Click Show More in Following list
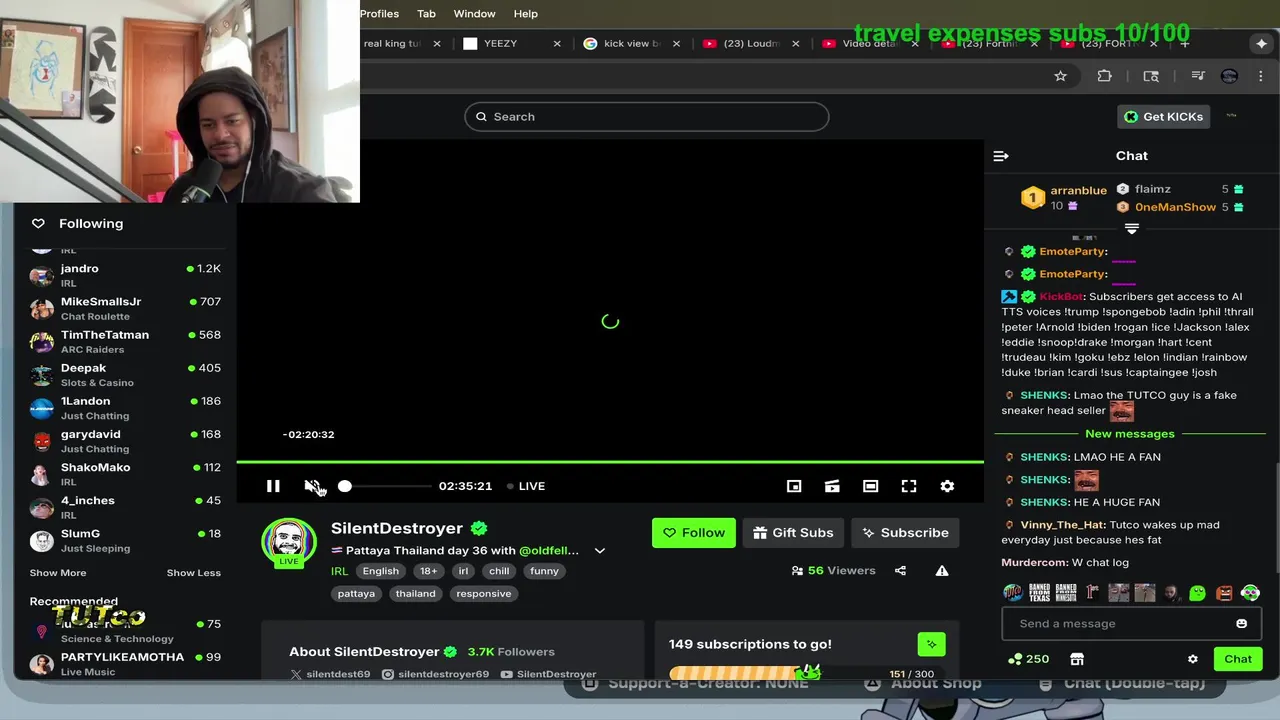This screenshot has height=720, width=1280. (x=58, y=573)
